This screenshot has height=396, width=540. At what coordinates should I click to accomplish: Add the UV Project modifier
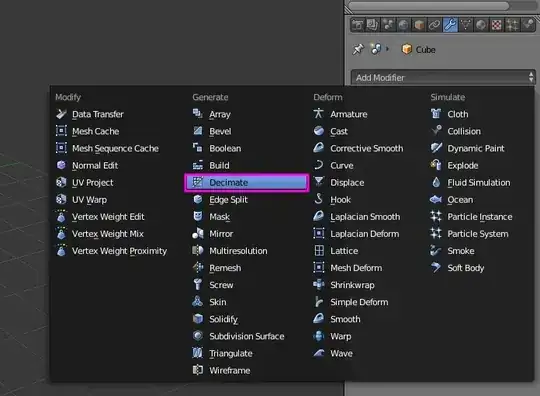pyautogui.click(x=84, y=183)
